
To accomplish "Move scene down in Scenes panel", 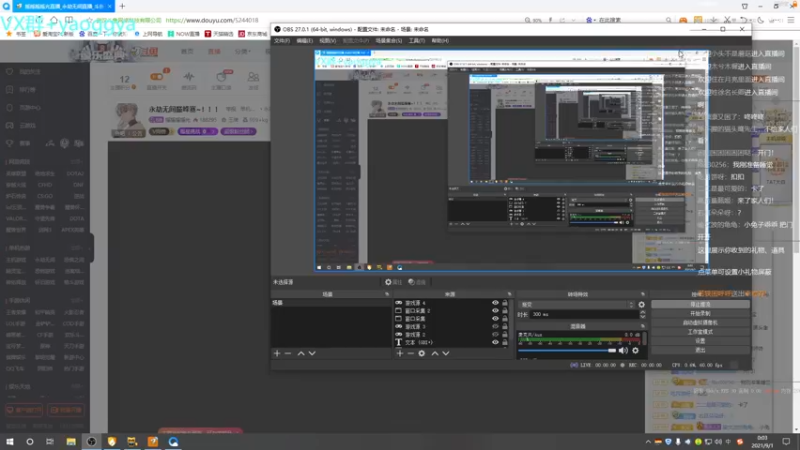I will (312, 353).
